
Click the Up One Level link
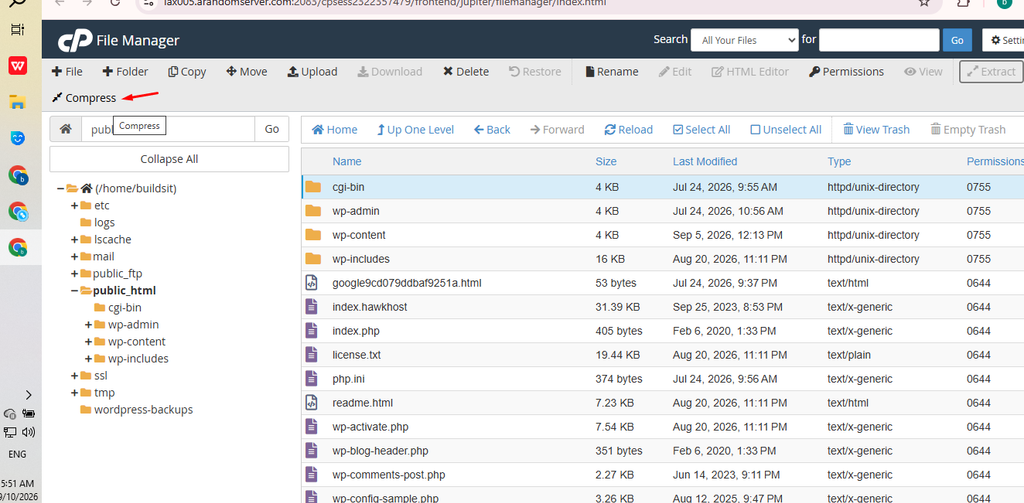tap(415, 129)
